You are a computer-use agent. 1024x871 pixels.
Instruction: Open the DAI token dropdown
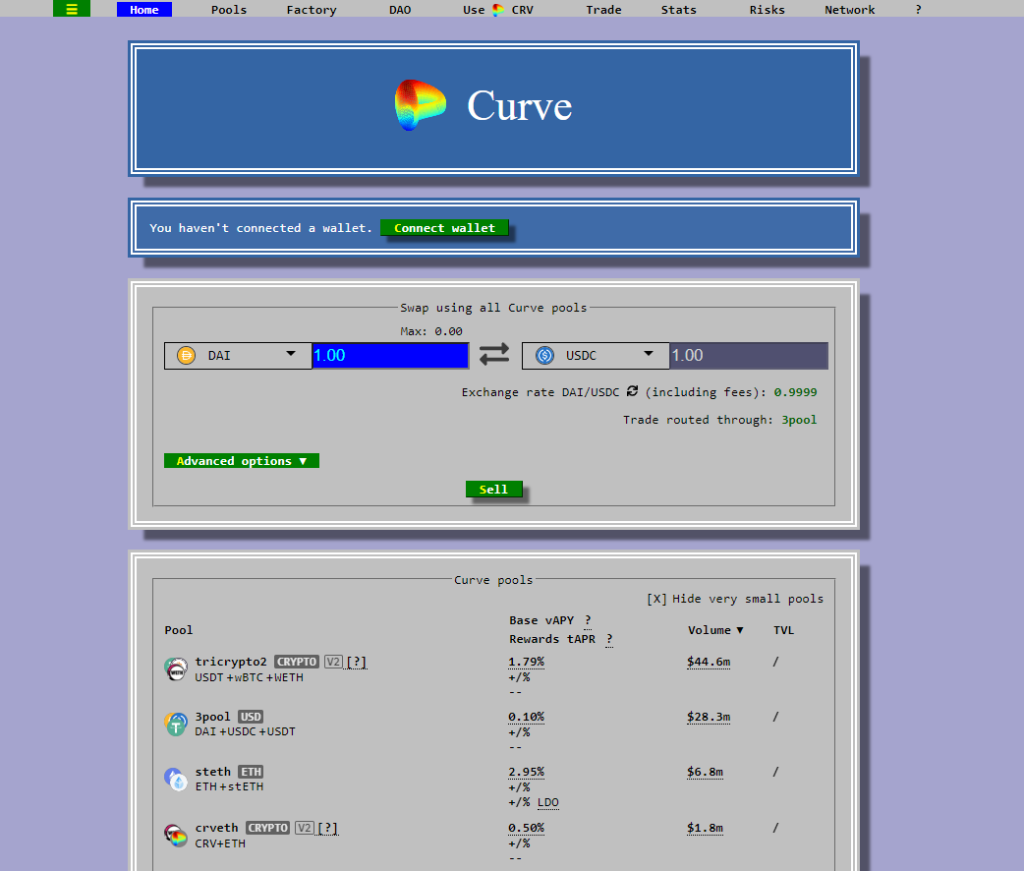[x=238, y=356]
